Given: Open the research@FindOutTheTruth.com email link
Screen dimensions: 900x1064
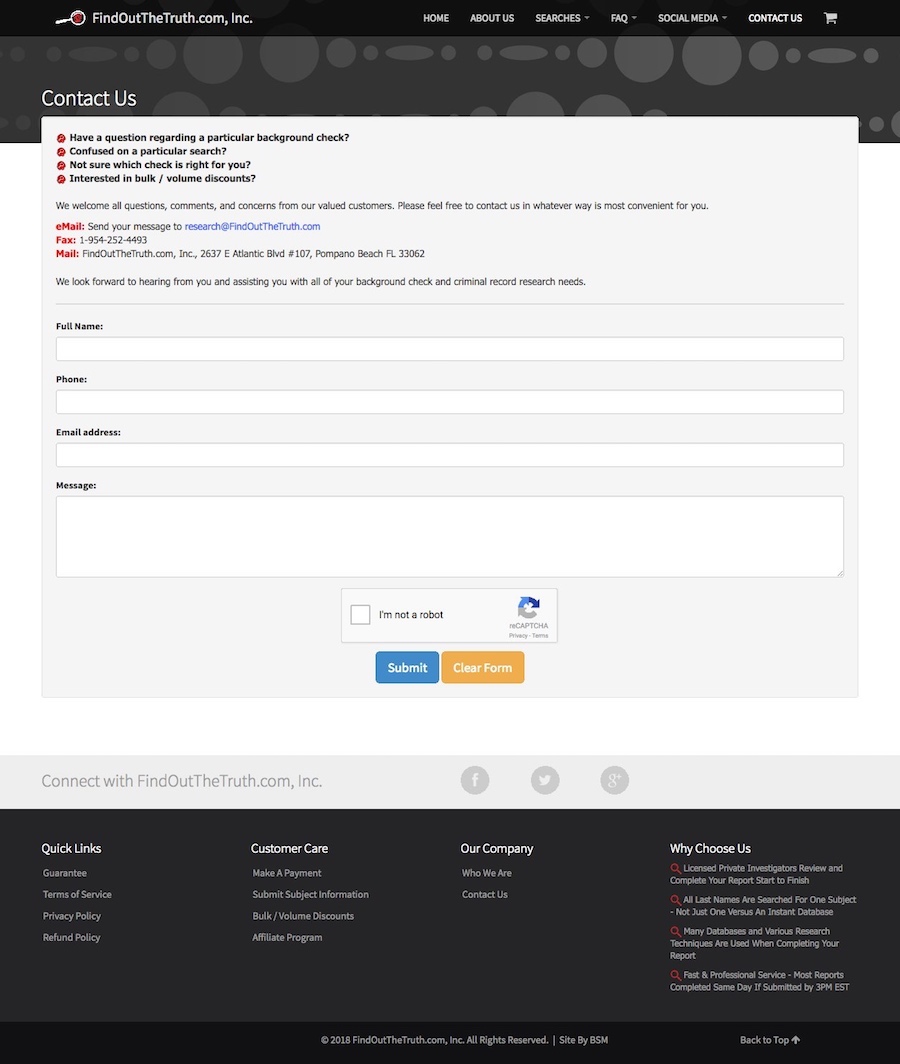Looking at the screenshot, I should tap(252, 227).
